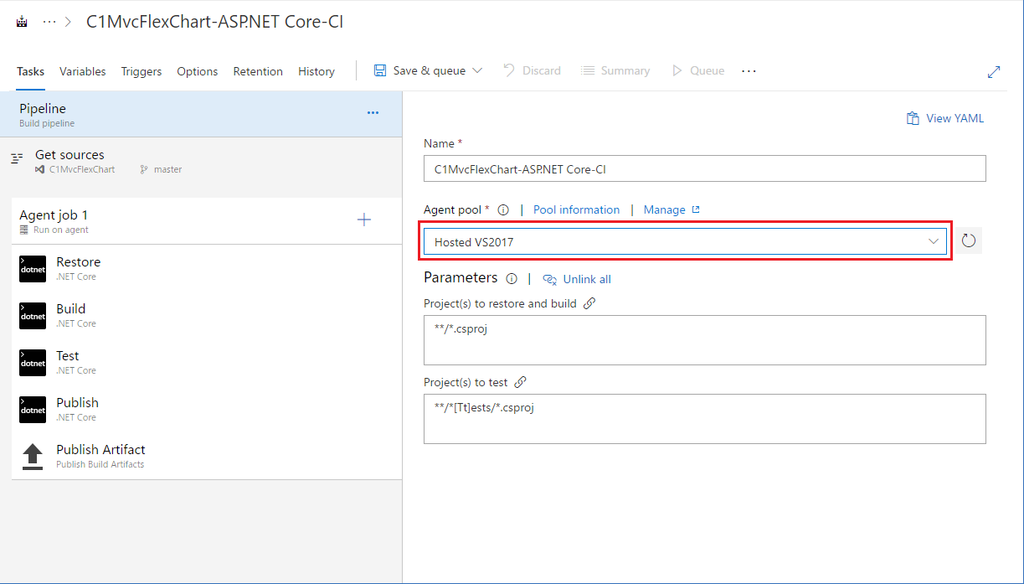
Task: Select the Publish Artifact task
Action: [206, 457]
